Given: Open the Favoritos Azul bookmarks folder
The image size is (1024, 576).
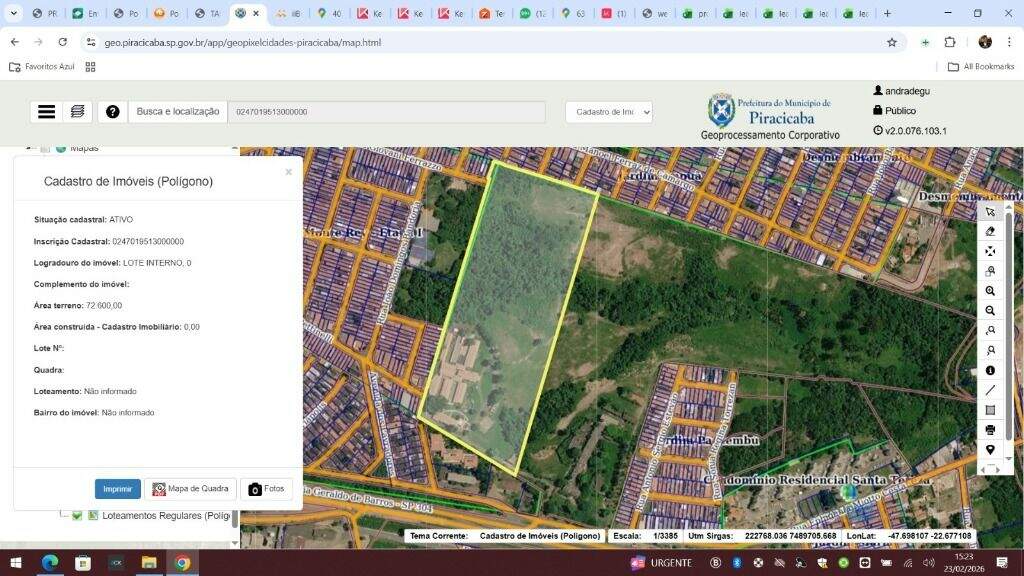Looking at the screenshot, I should click(42, 67).
